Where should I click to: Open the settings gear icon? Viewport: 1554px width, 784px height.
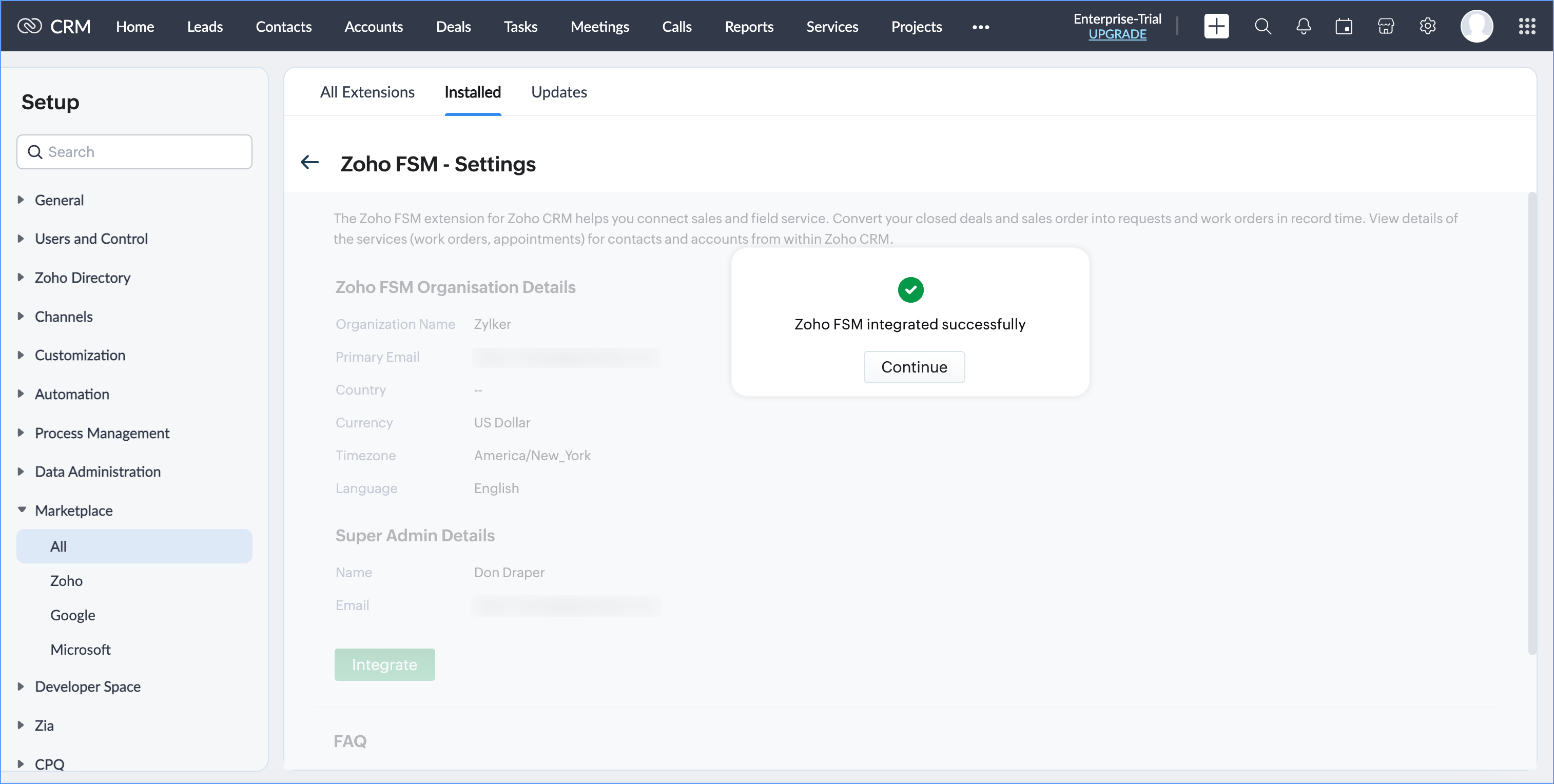pos(1427,27)
